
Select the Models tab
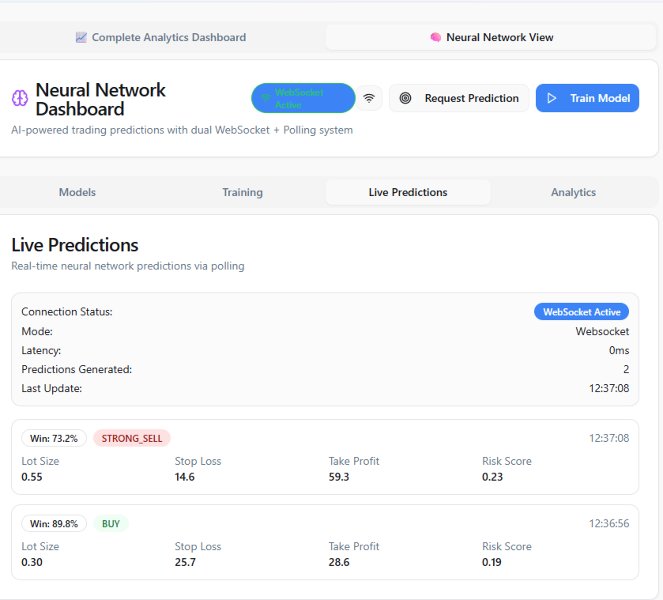(x=78, y=192)
